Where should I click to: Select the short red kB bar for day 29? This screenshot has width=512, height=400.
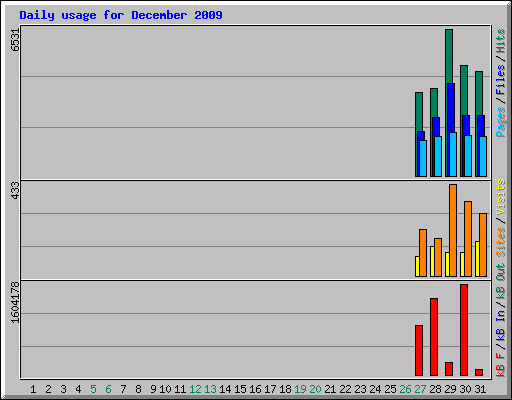point(449,369)
